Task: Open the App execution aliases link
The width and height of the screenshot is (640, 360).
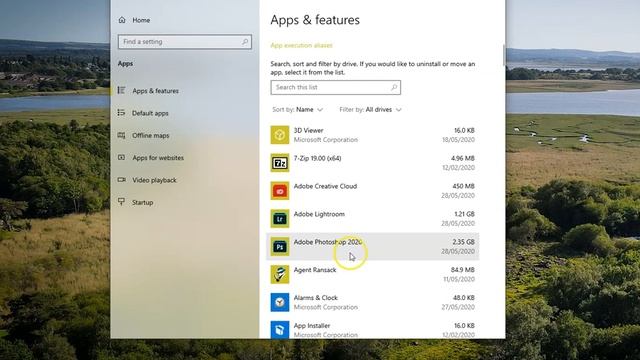Action: click(301, 45)
